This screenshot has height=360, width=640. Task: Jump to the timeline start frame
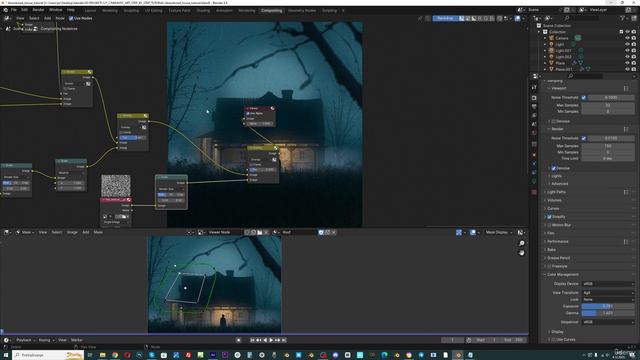(x=252, y=340)
